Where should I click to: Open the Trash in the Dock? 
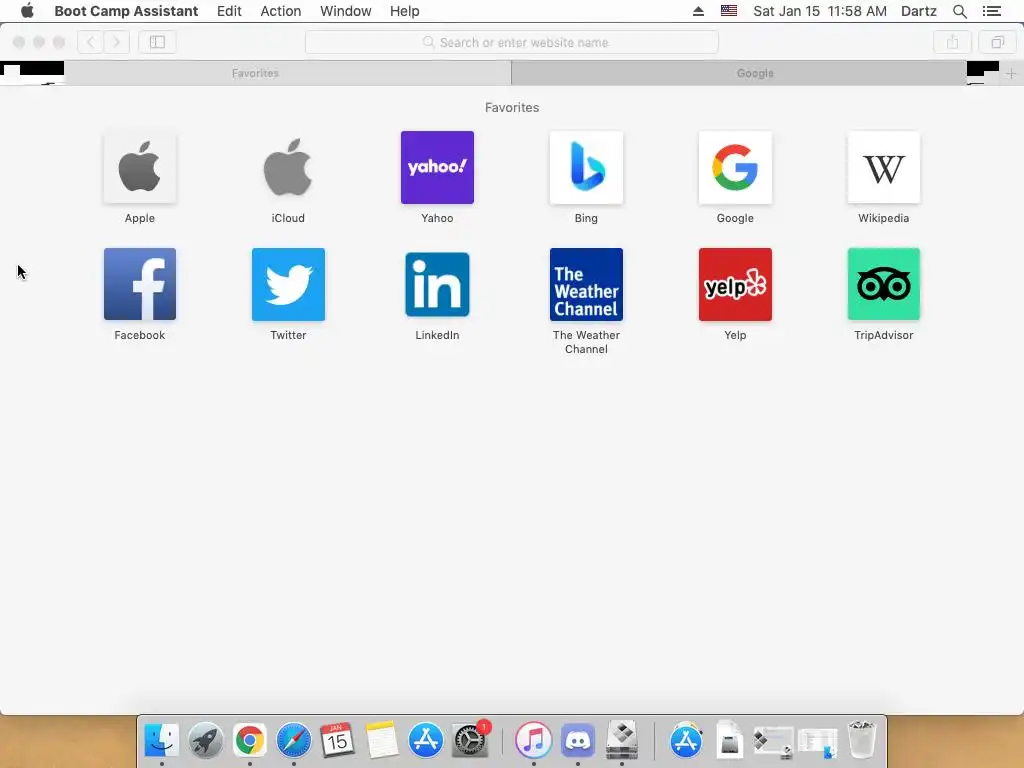pos(861,740)
